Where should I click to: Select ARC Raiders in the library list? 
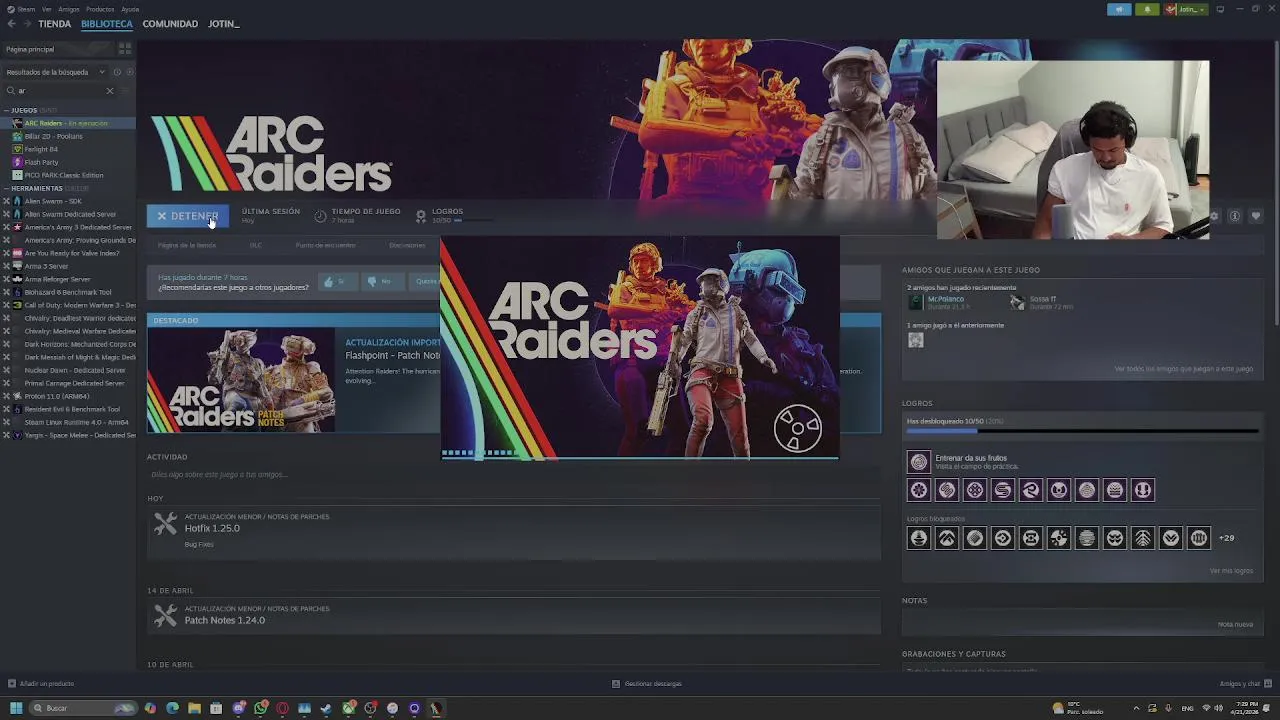tap(68, 123)
